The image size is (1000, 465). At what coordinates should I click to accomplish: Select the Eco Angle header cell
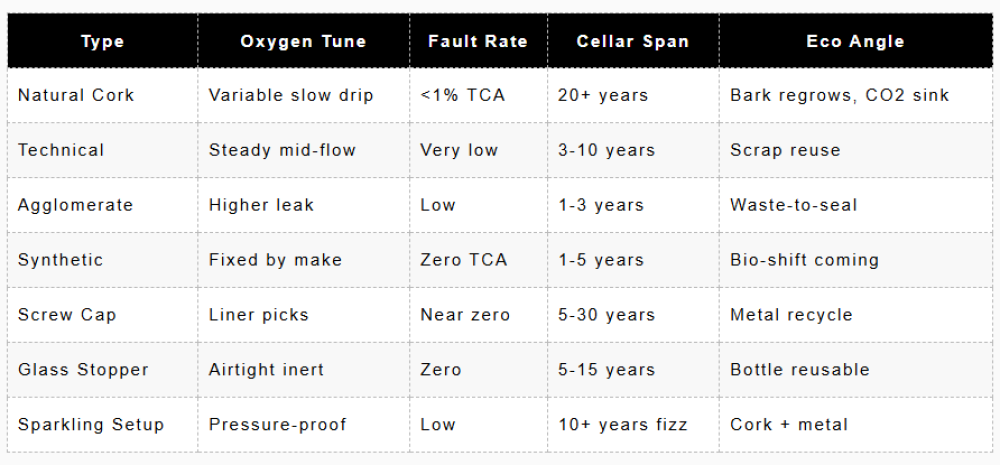855,41
